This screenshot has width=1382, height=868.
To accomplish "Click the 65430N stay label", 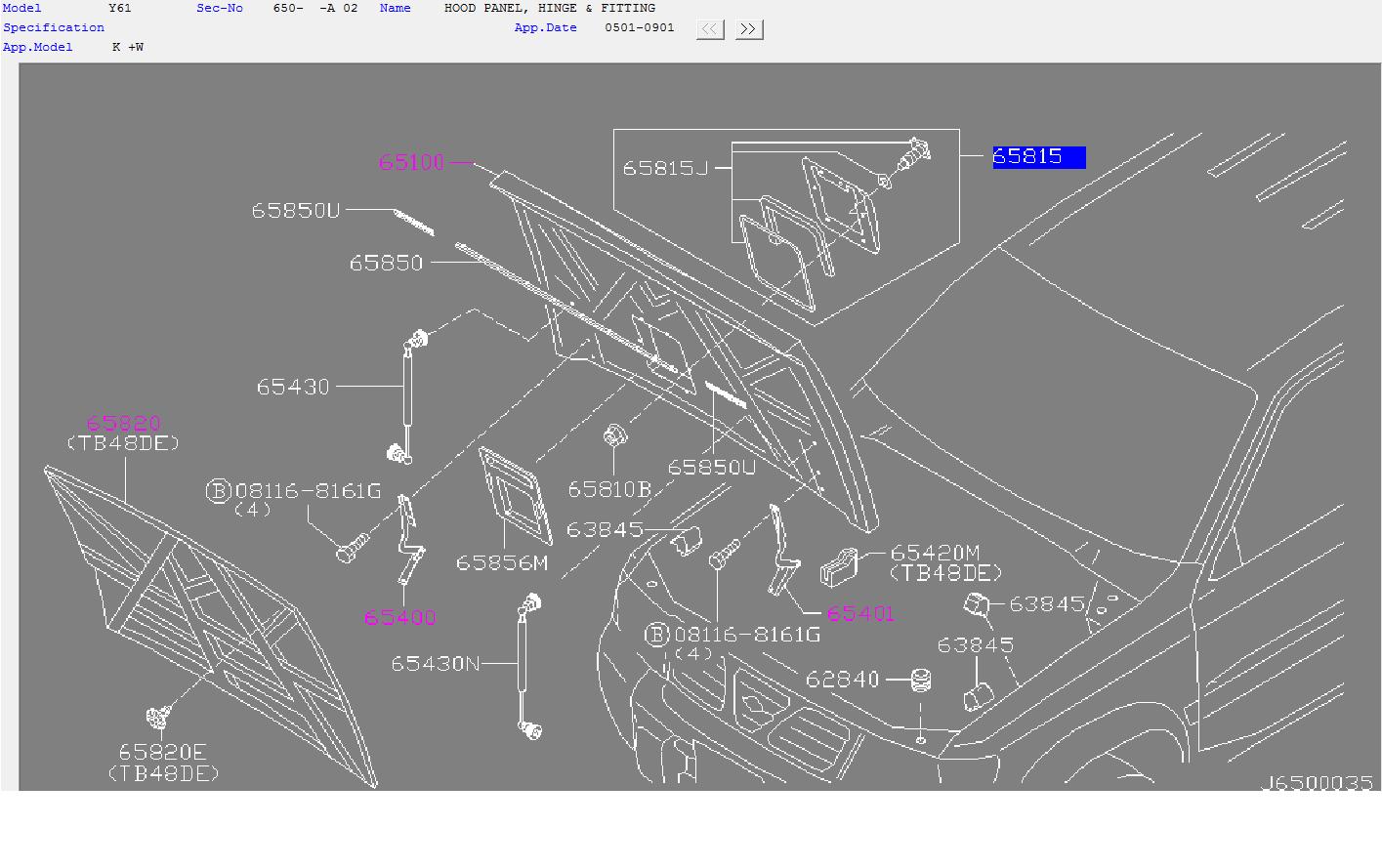I will [x=436, y=663].
